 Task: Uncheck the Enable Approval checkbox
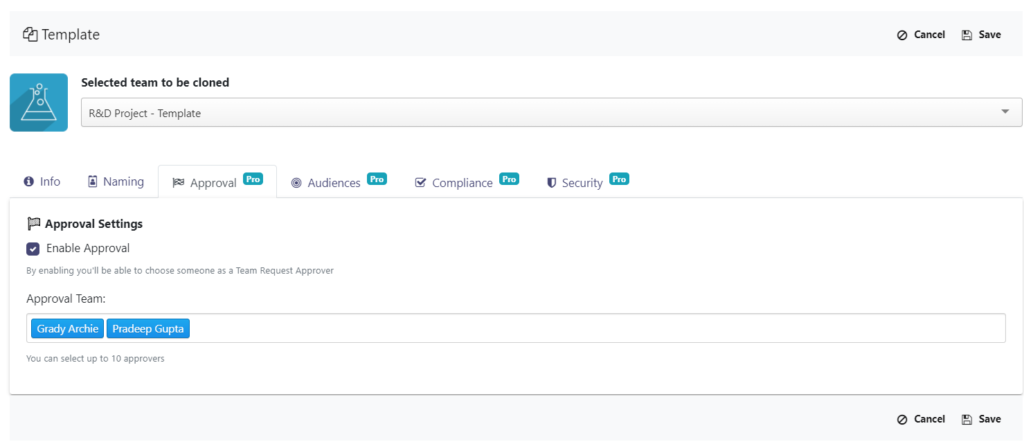pos(33,249)
